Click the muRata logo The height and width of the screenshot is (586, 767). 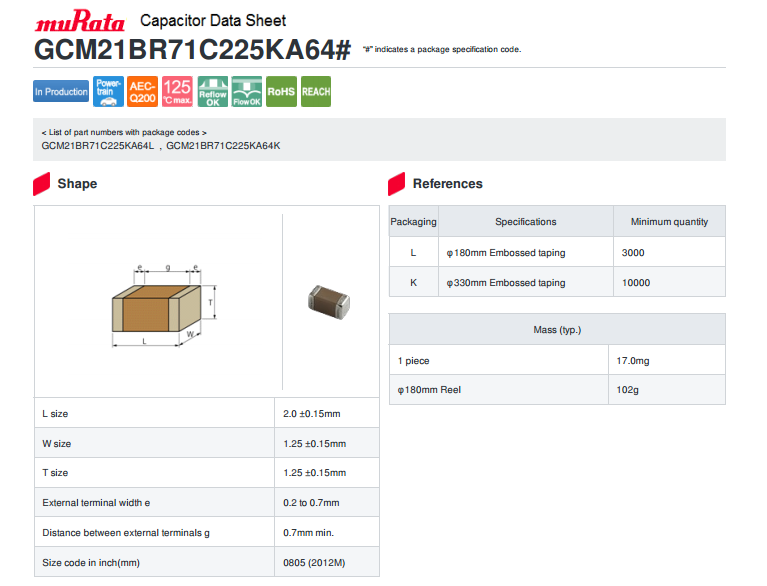tap(79, 21)
